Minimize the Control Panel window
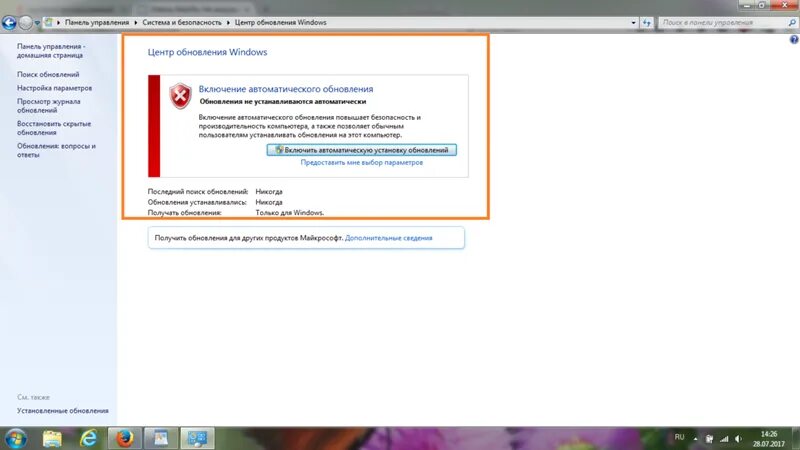 (746, 5)
